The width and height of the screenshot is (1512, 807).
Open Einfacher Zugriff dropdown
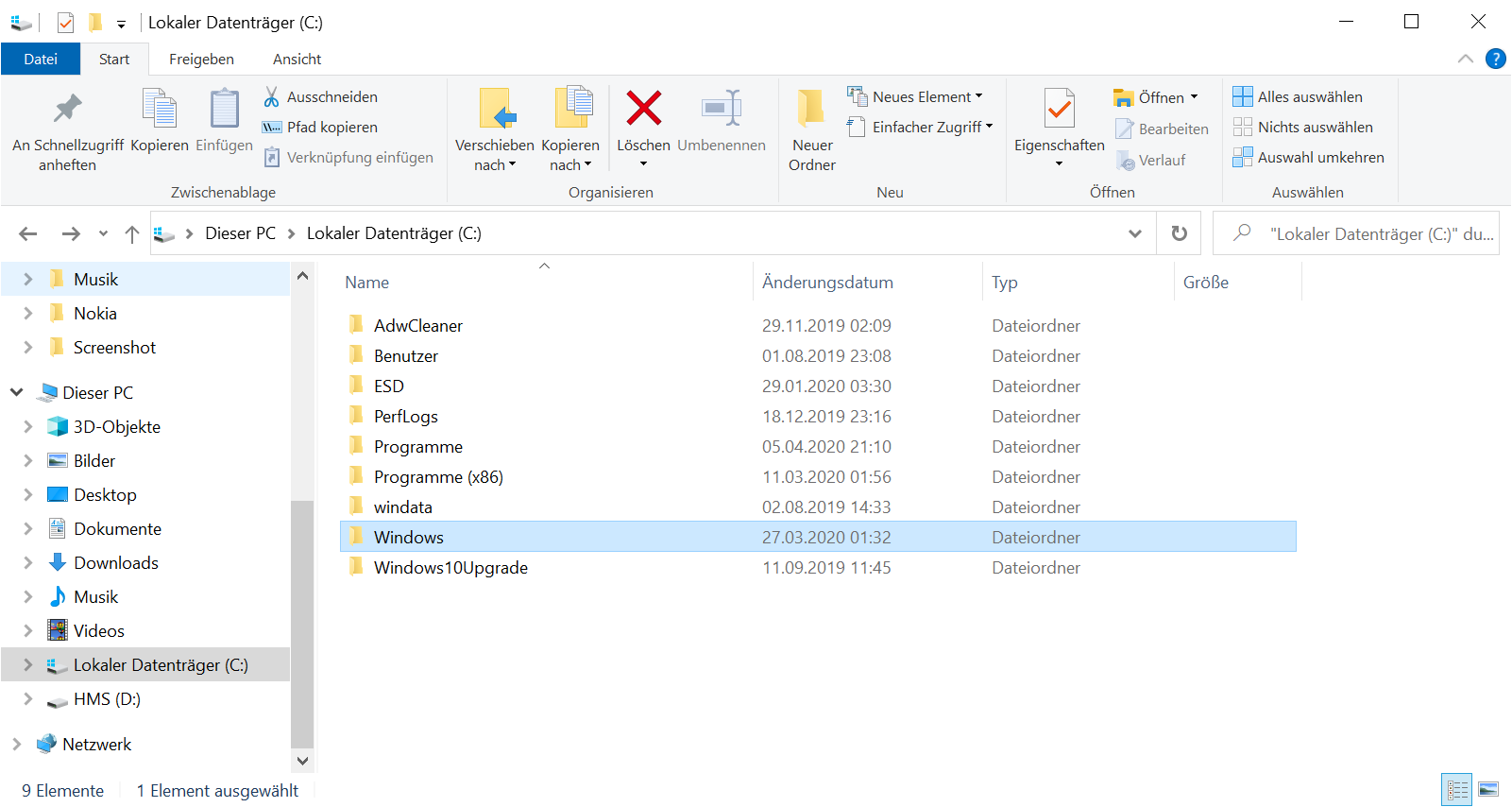click(920, 127)
